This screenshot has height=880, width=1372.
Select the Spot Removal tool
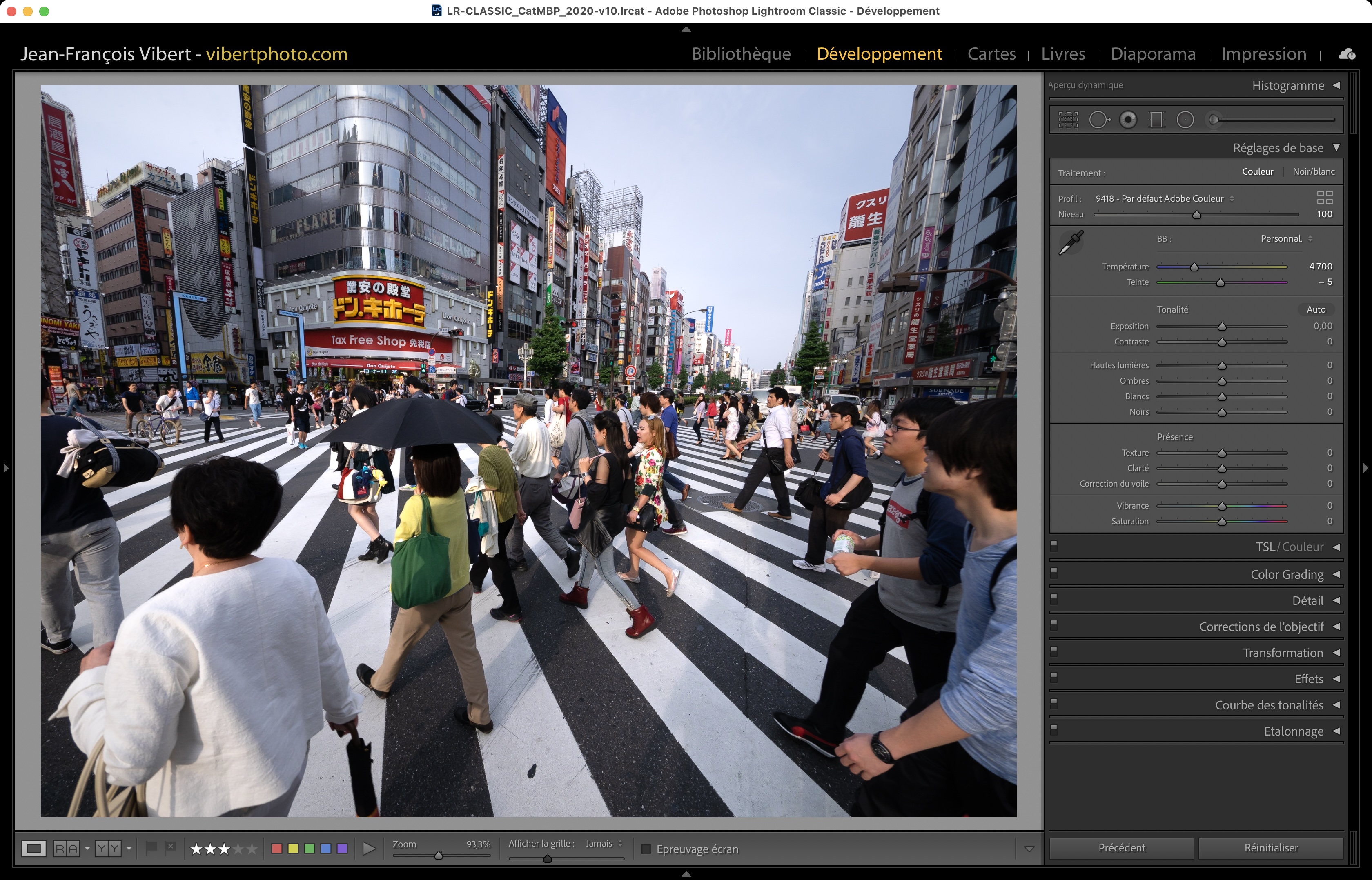pyautogui.click(x=1098, y=120)
